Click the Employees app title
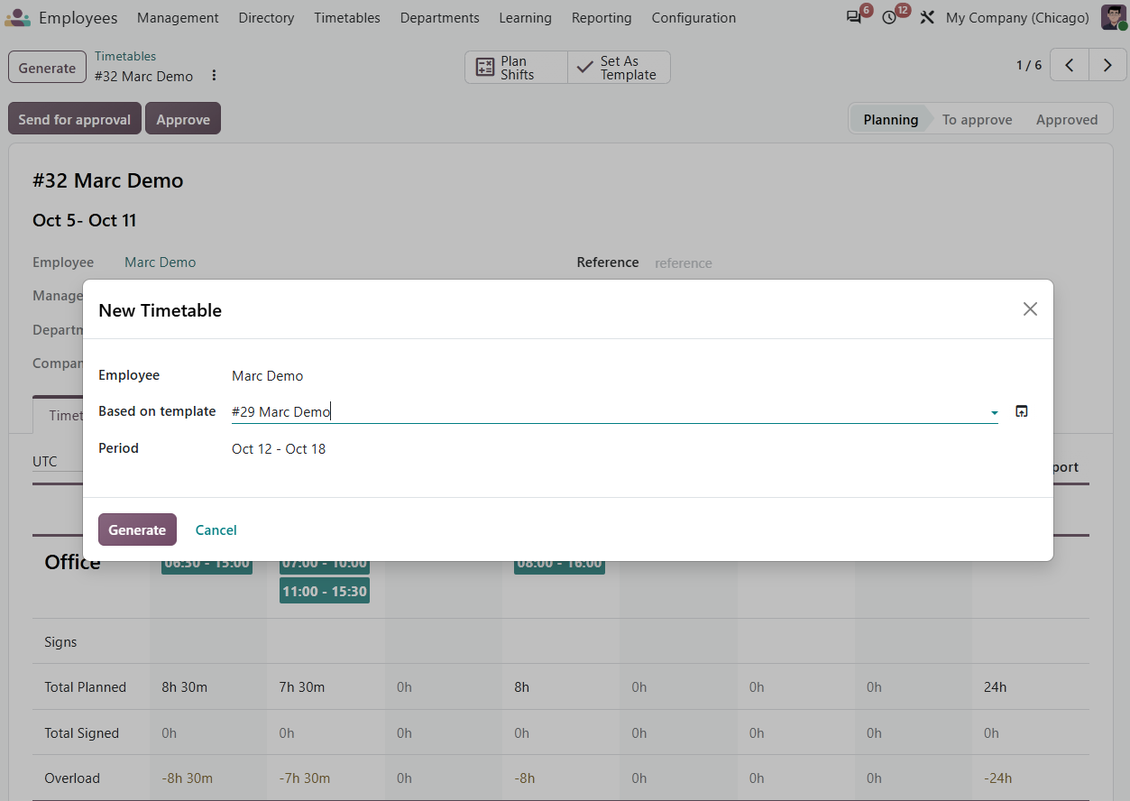 tap(78, 18)
